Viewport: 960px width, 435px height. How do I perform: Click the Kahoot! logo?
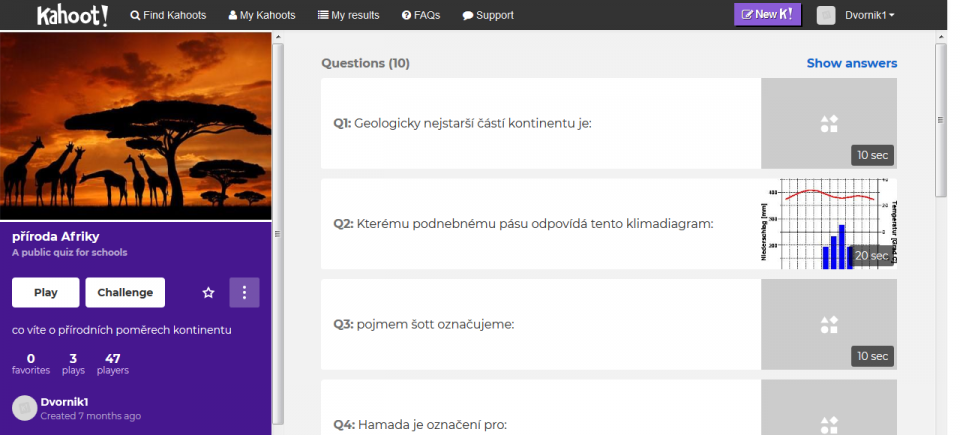[x=73, y=15]
